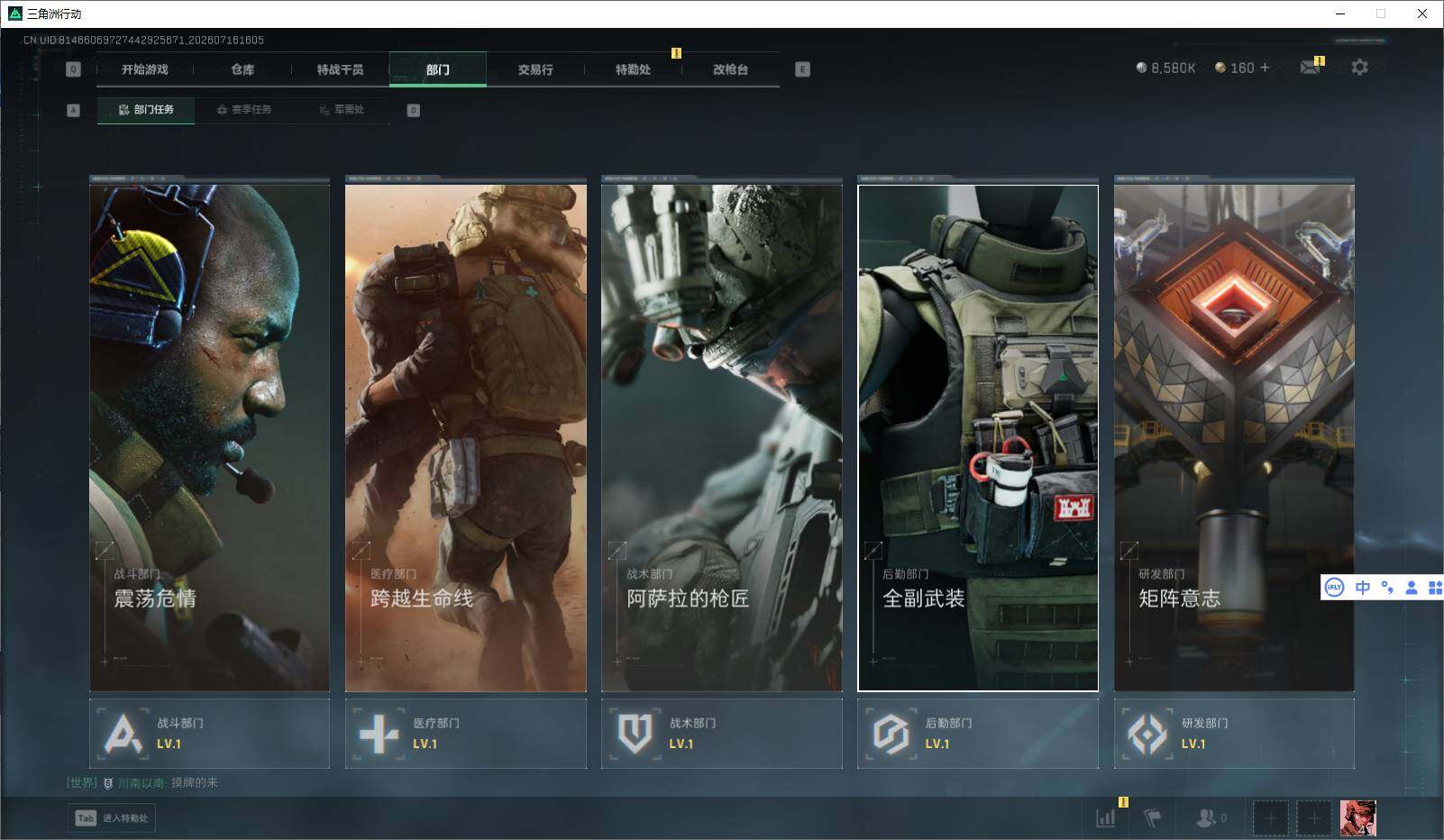The height and width of the screenshot is (840, 1444).
Task: Click the A key sub-tab icon
Action: click(x=74, y=110)
